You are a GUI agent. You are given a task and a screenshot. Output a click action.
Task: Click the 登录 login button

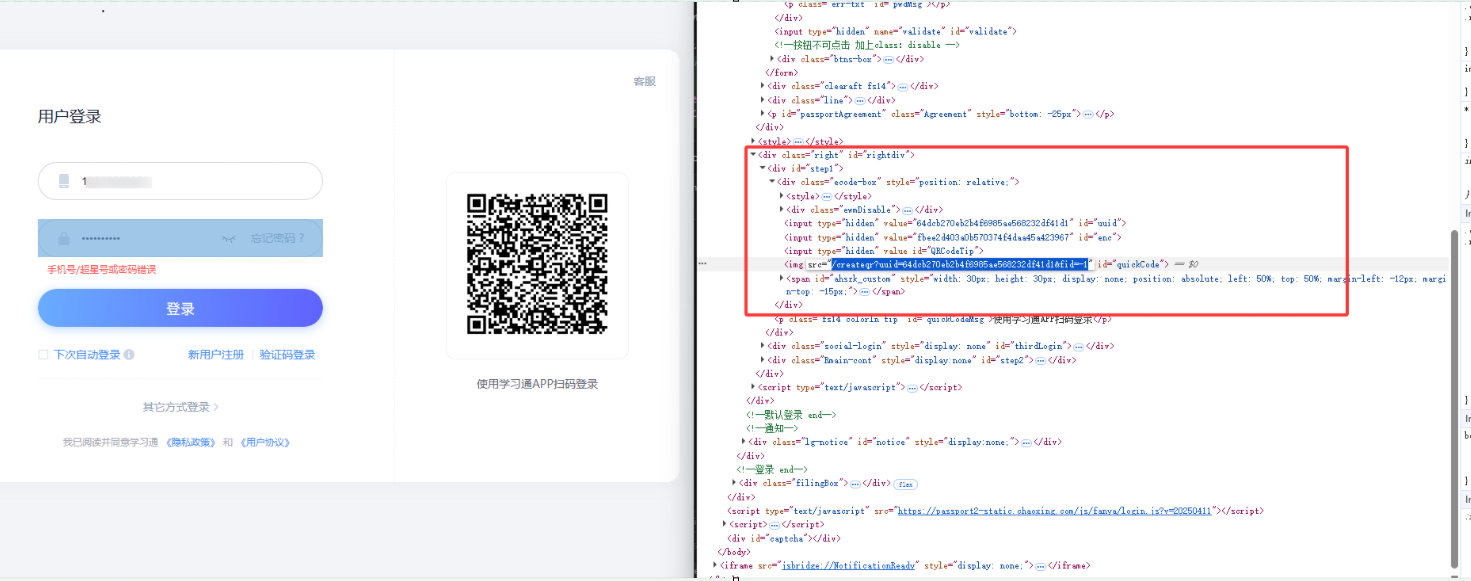(180, 308)
